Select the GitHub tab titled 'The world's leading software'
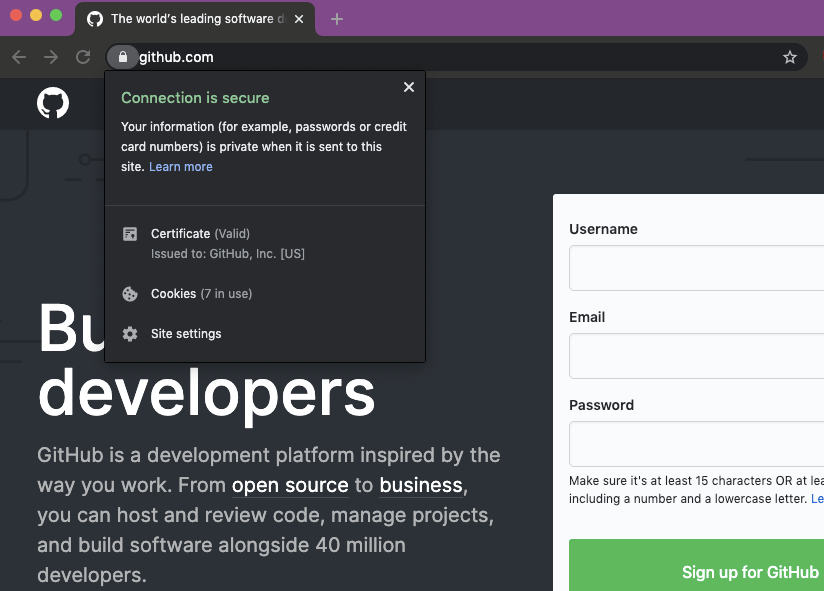Viewport: 824px width, 591px height. coord(195,19)
